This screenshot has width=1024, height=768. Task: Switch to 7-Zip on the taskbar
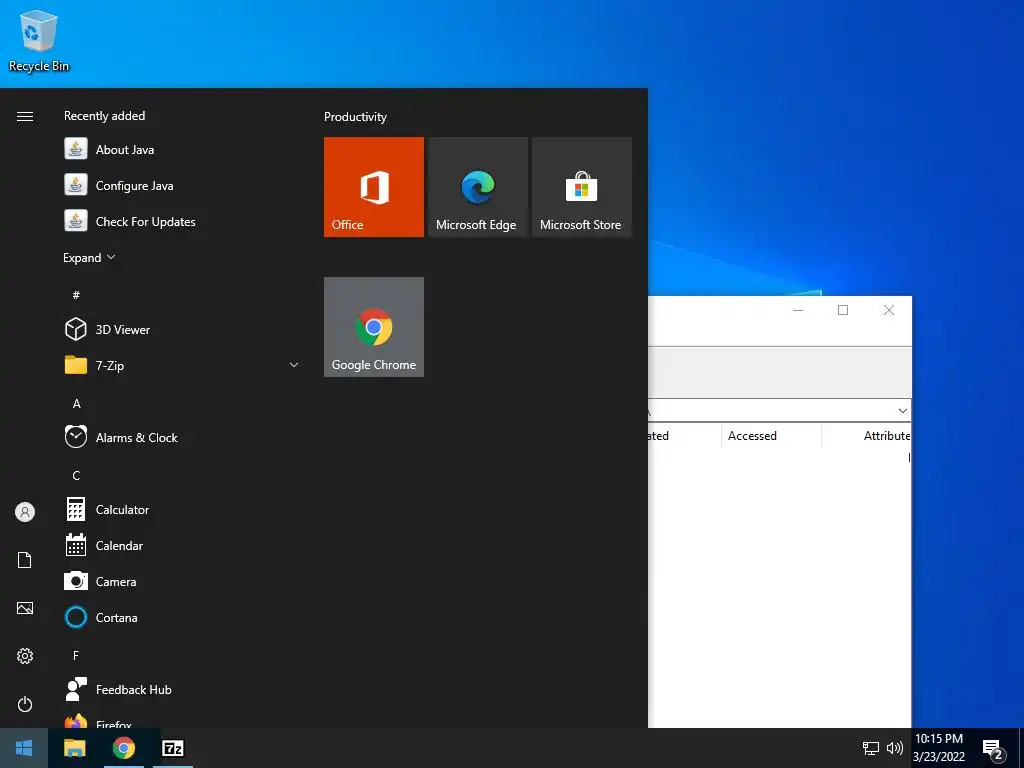pos(173,748)
